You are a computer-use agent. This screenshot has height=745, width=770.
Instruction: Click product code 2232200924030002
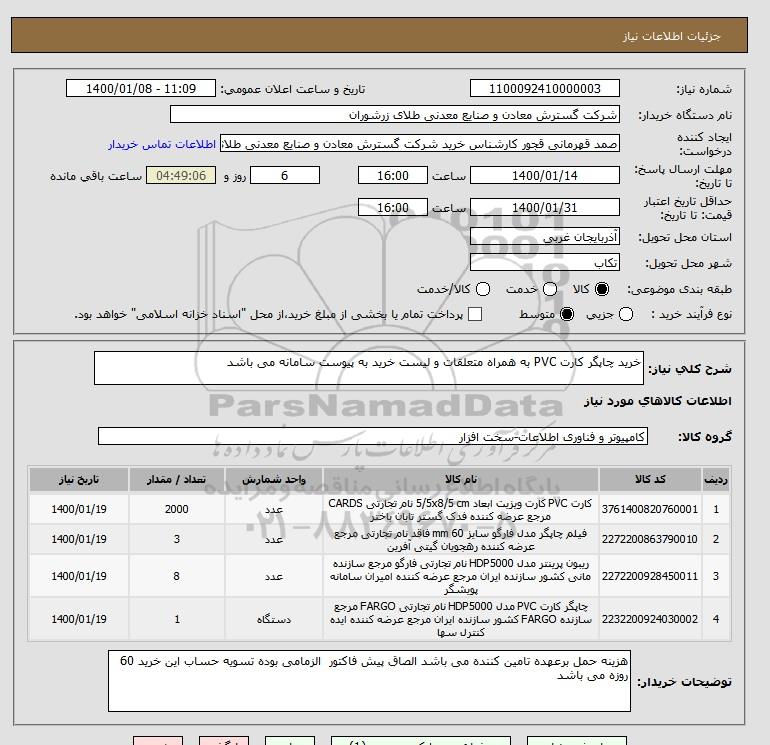click(x=650, y=619)
